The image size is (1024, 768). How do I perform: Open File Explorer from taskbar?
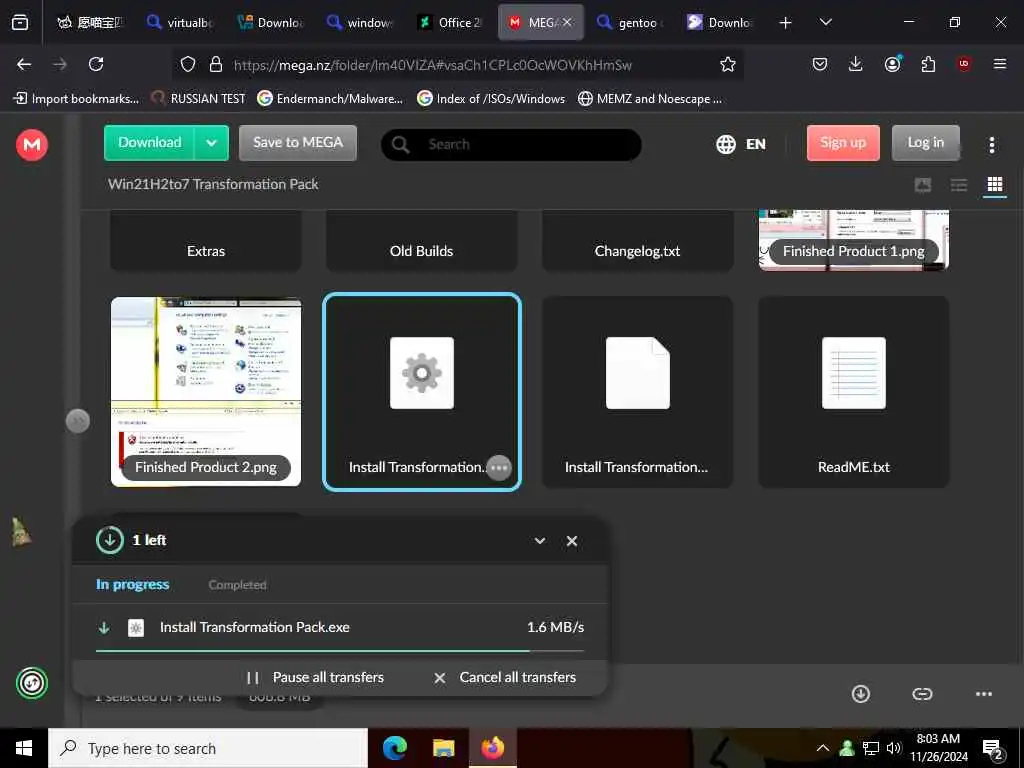[443, 748]
